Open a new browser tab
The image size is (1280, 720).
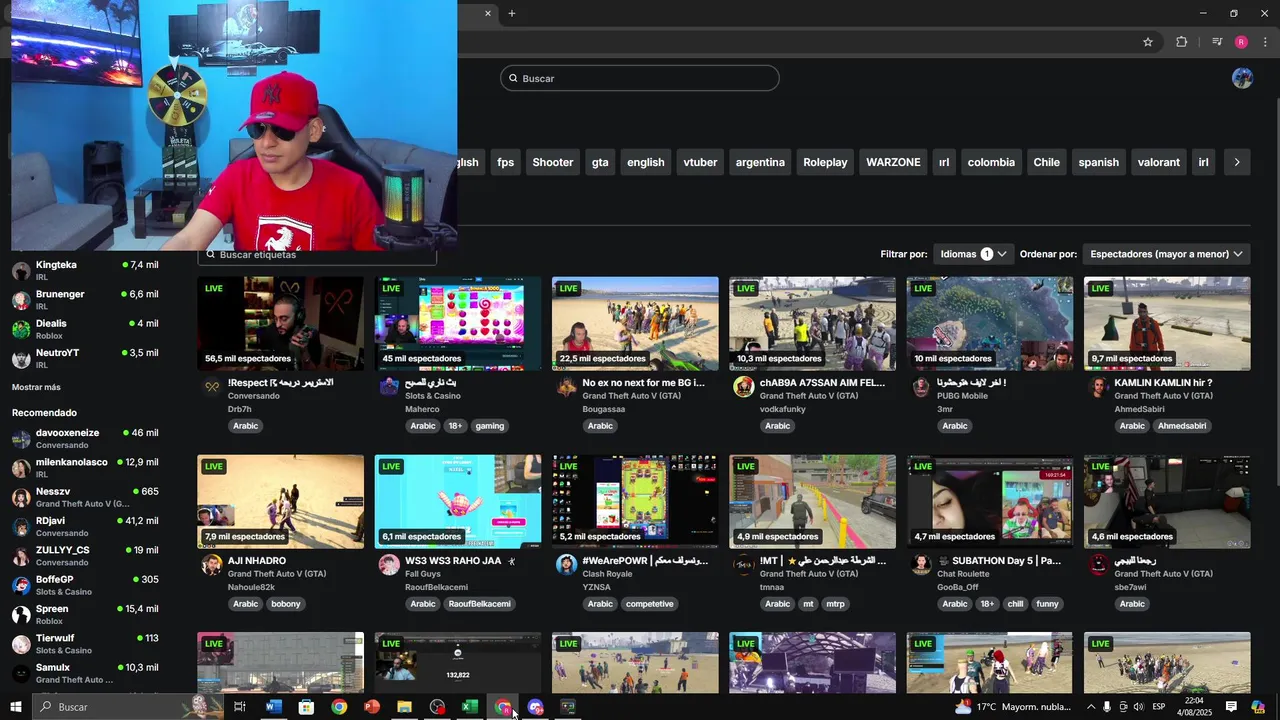512,13
